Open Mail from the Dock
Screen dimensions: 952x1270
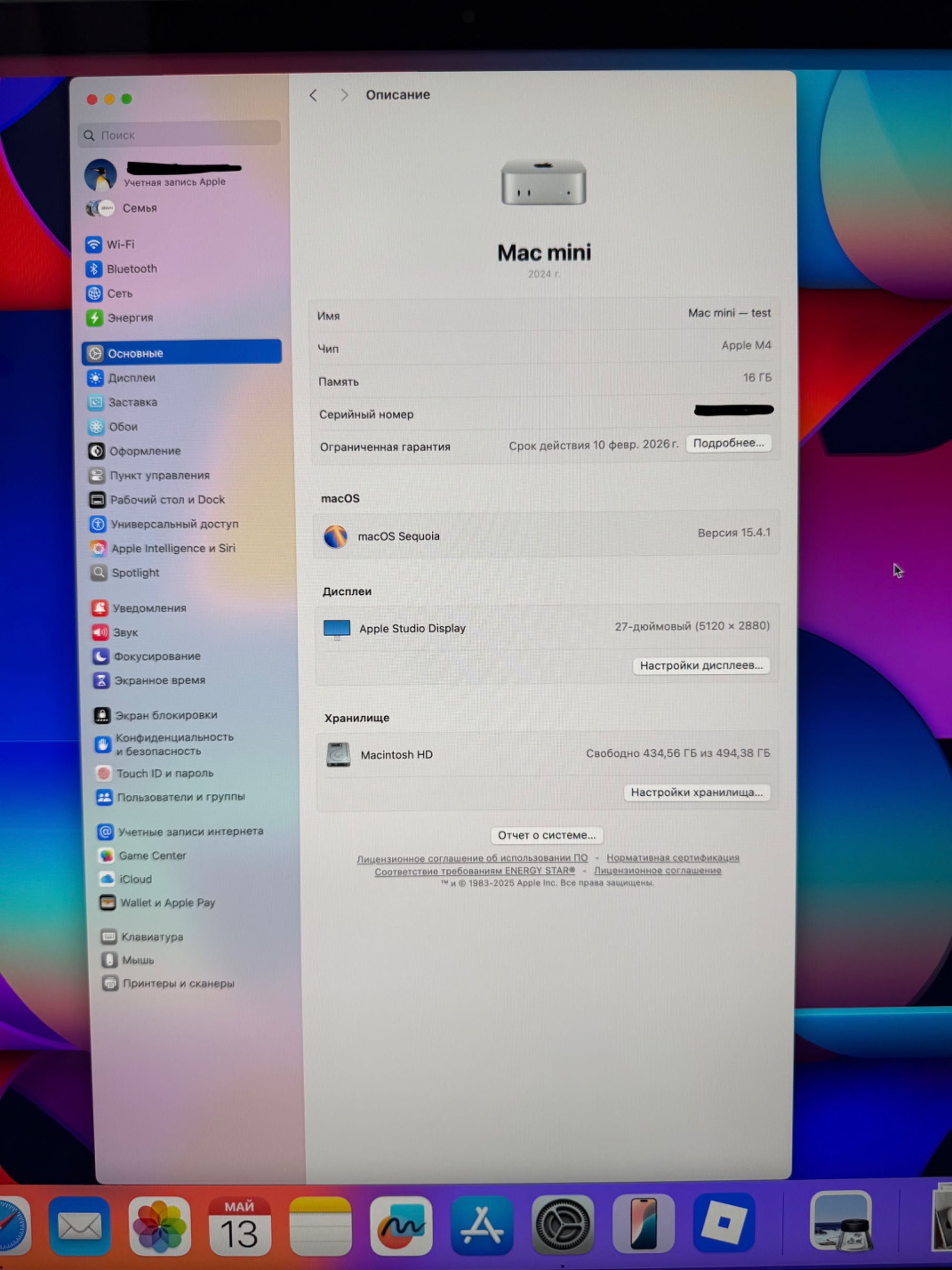[x=80, y=1226]
